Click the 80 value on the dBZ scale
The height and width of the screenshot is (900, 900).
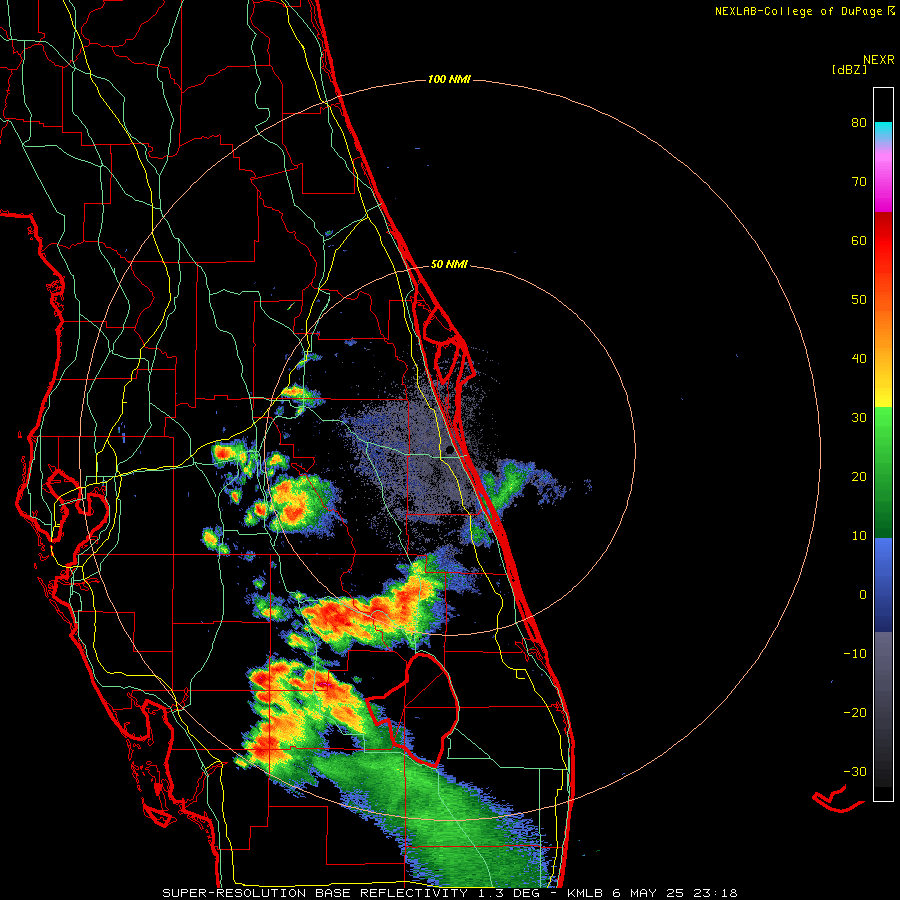tap(859, 123)
